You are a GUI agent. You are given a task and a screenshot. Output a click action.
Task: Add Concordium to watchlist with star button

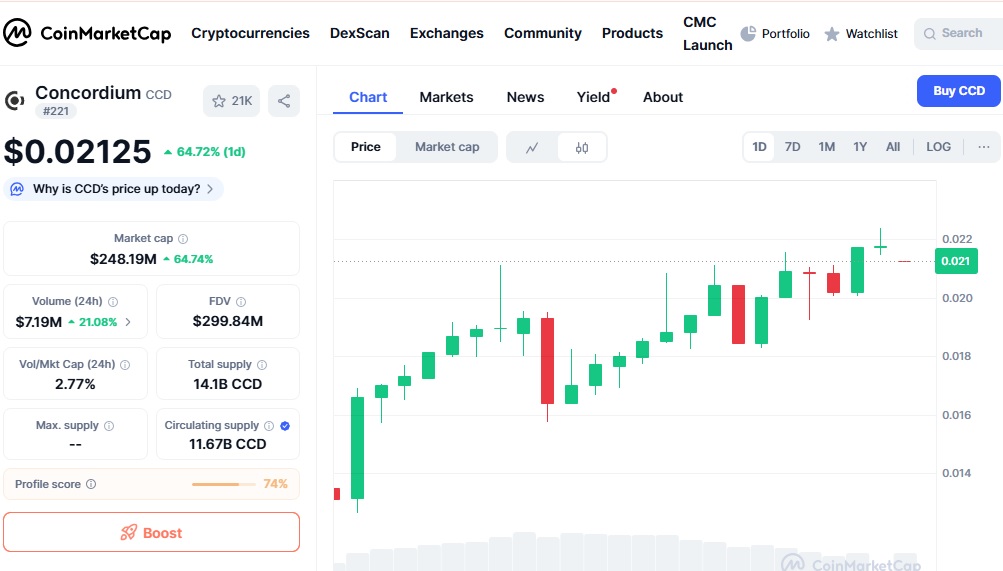click(231, 101)
